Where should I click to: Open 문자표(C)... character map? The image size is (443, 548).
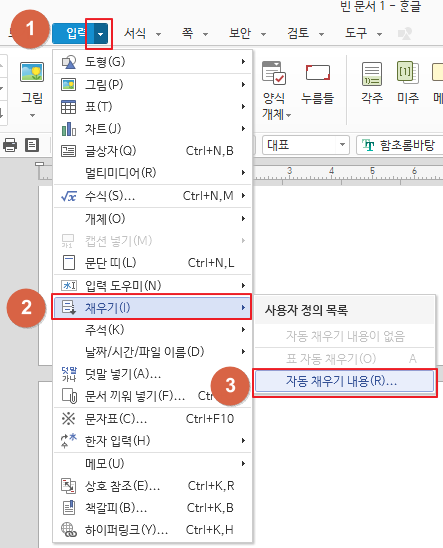153,419
